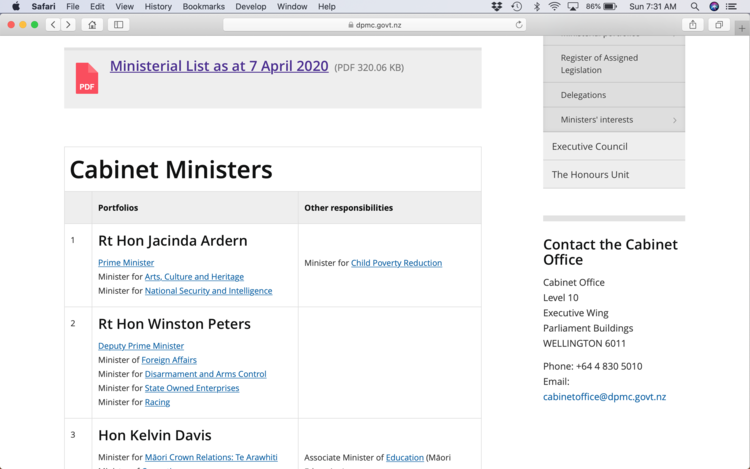Screen dimensions: 750x469
Task: Reload the page with refresh icon
Action: 519,25
